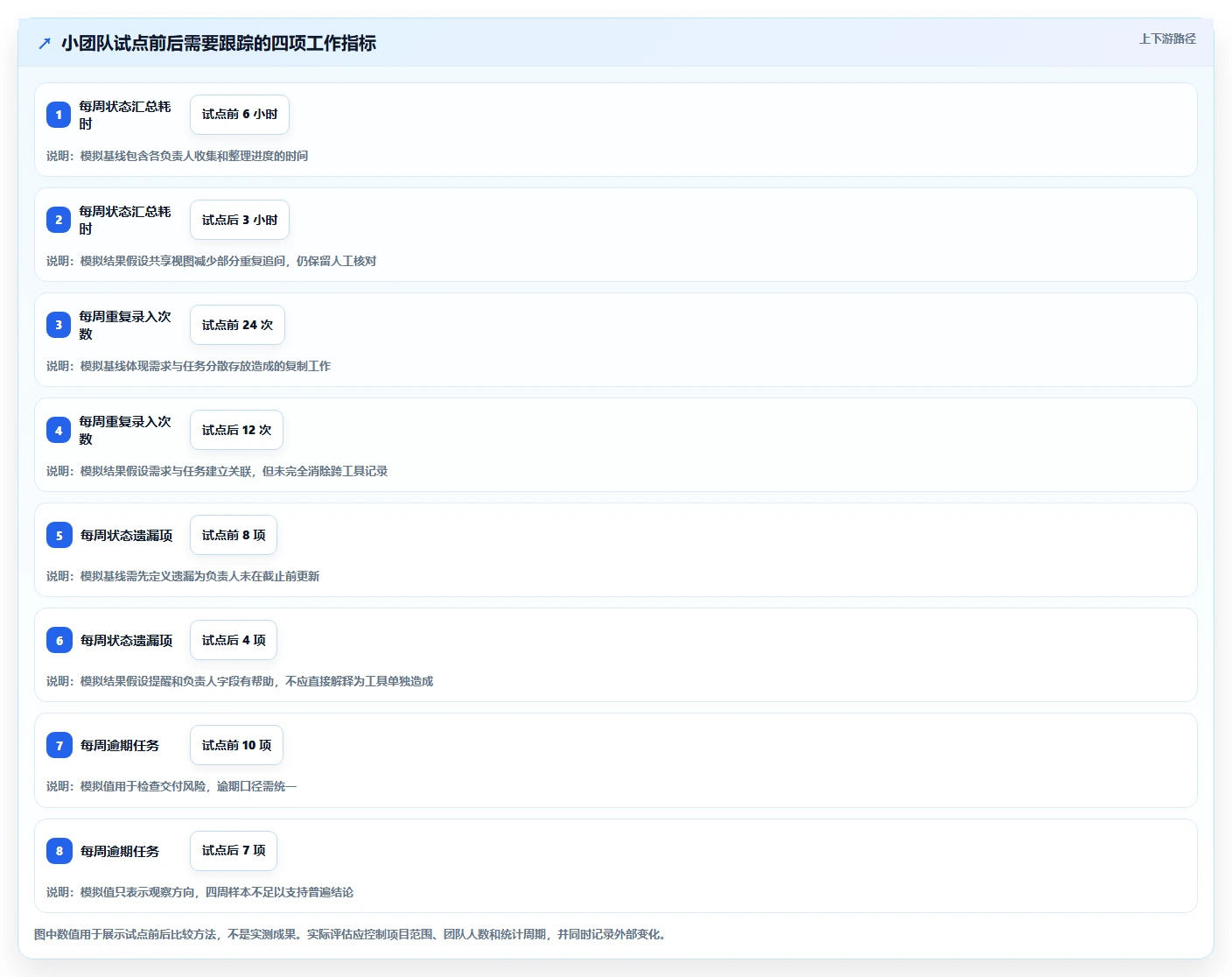Click the number 5 badge
1232x977 pixels.
point(59,535)
